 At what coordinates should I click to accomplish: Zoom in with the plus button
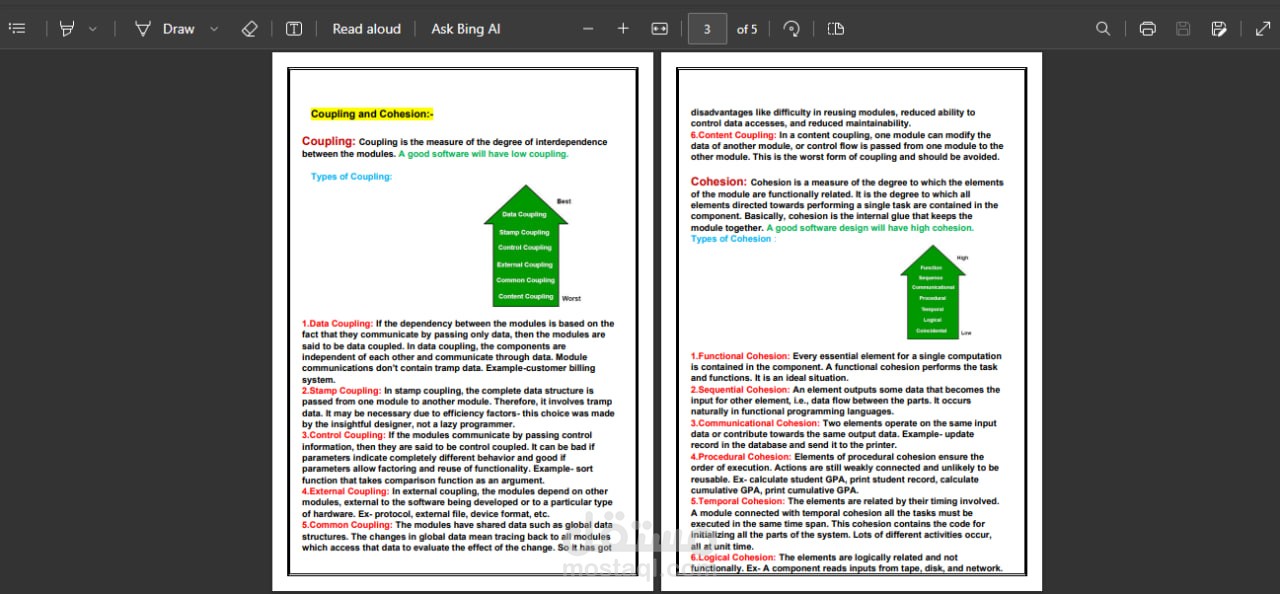[x=623, y=29]
